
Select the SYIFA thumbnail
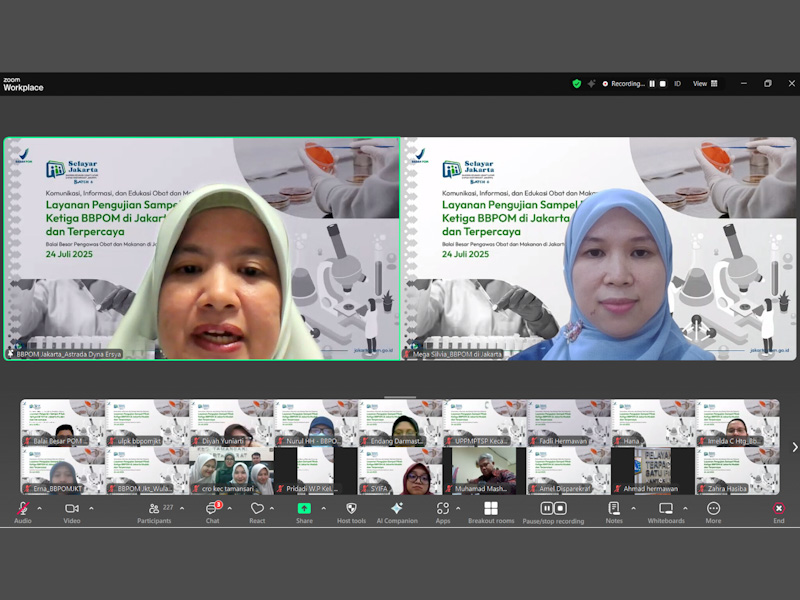(400, 471)
